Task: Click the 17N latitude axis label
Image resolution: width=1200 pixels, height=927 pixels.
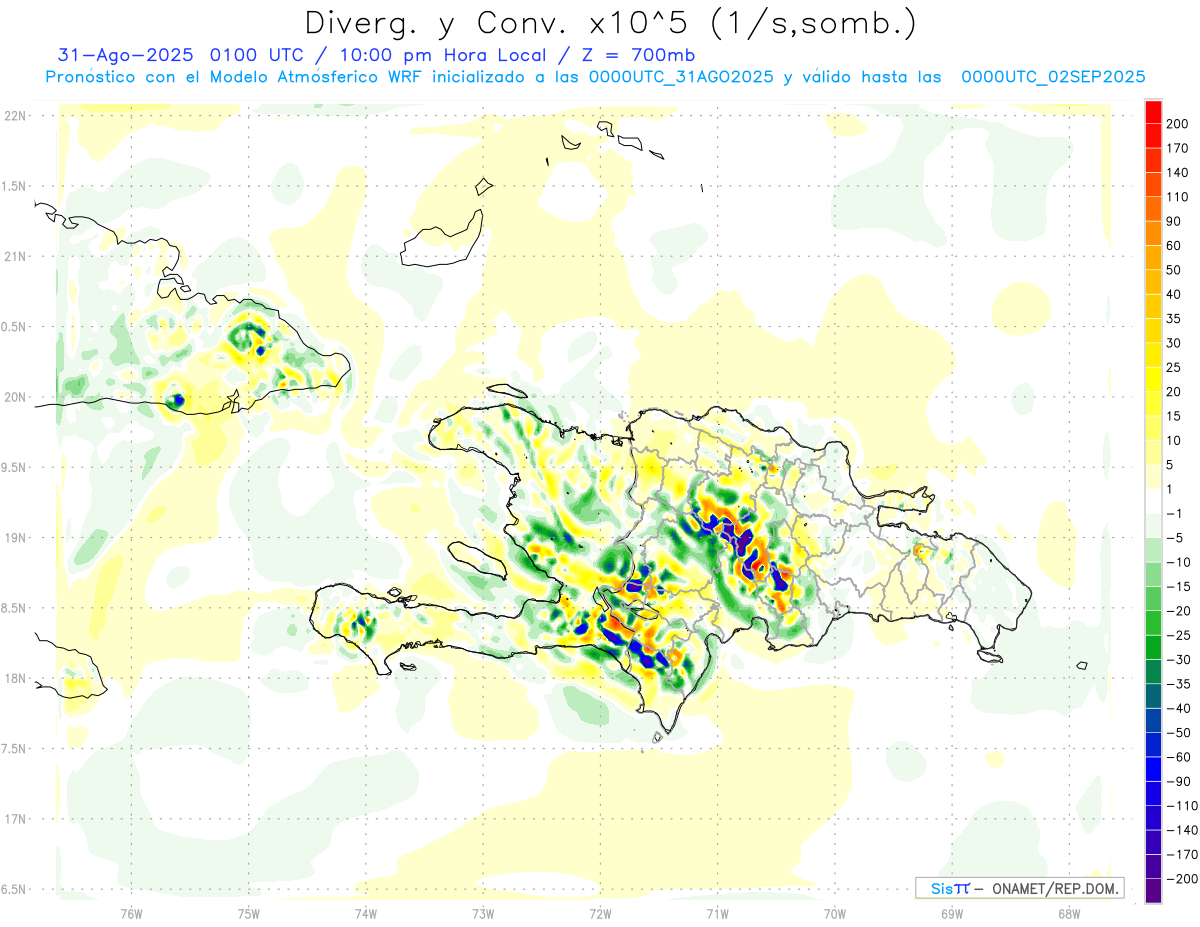Action: pyautogui.click(x=14, y=819)
